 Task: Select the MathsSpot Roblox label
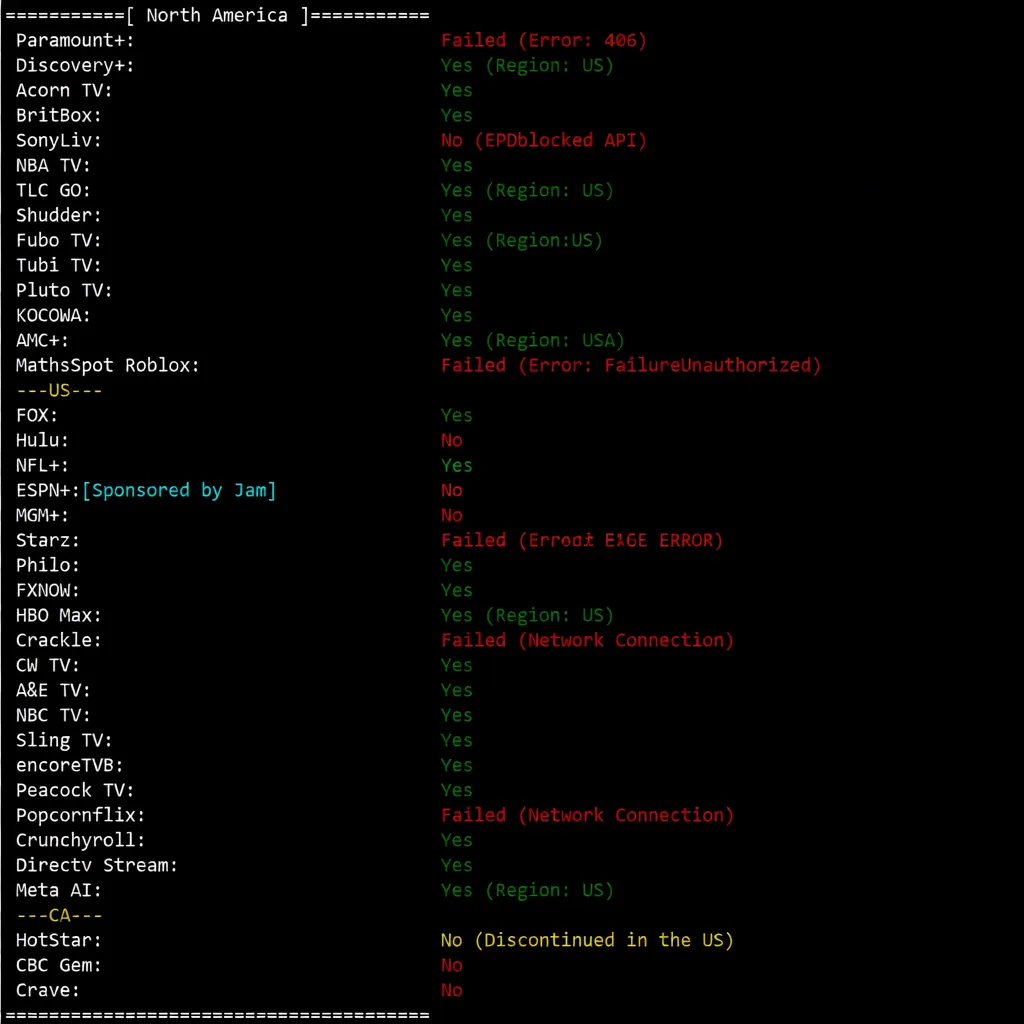tap(108, 365)
